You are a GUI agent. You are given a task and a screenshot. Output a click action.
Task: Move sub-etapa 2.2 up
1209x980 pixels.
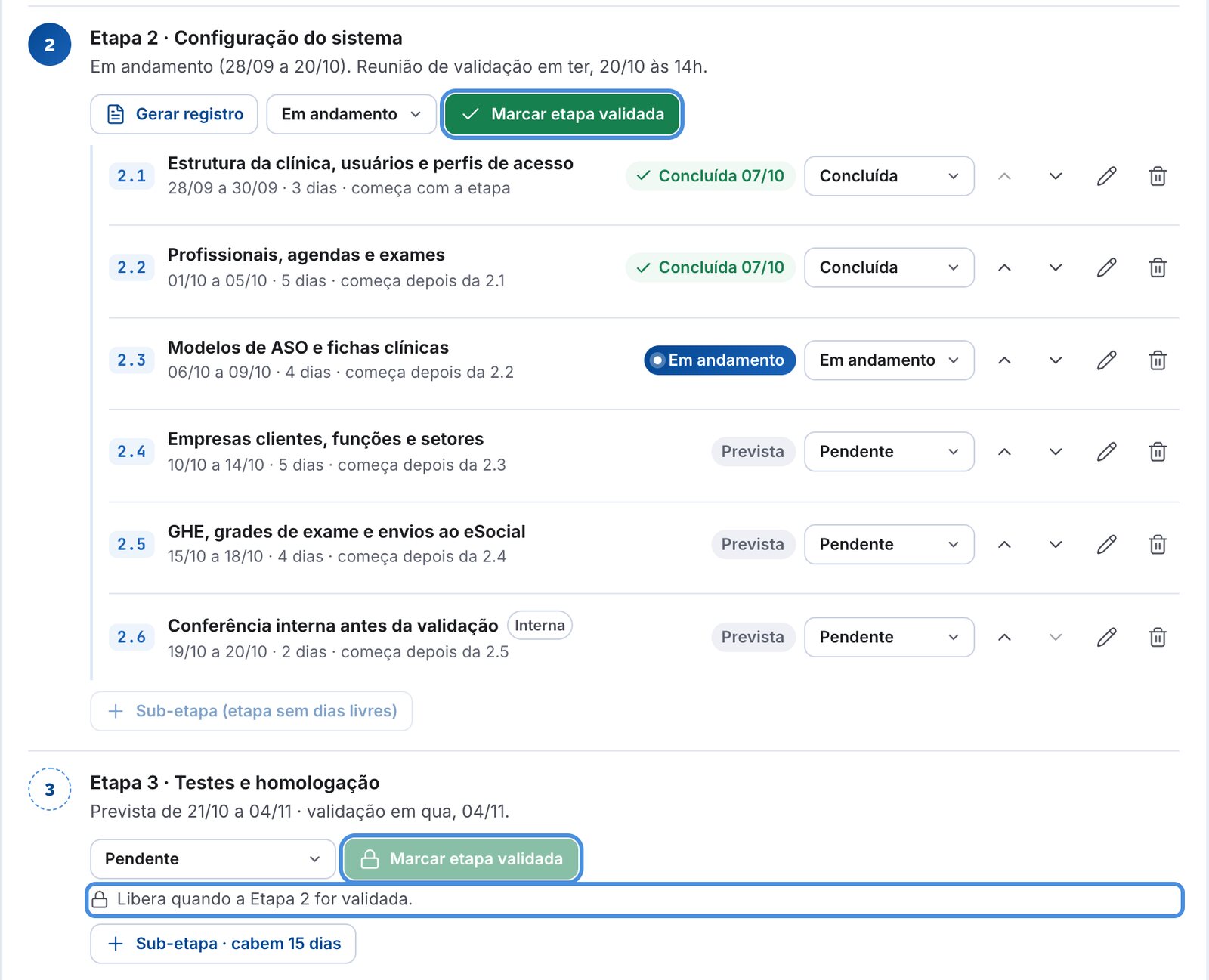pyautogui.click(x=1004, y=267)
